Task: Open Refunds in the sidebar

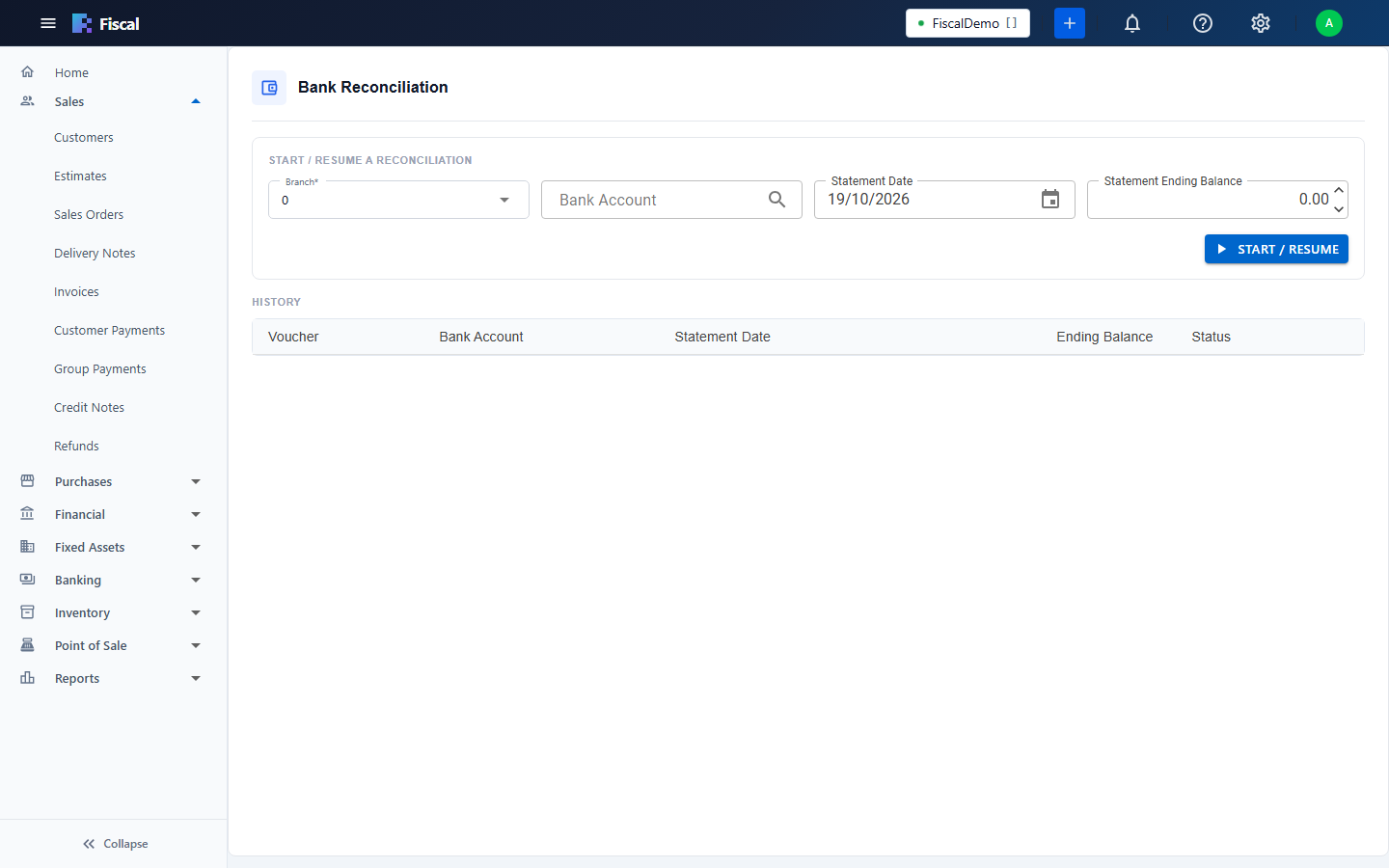Action: [x=76, y=447]
